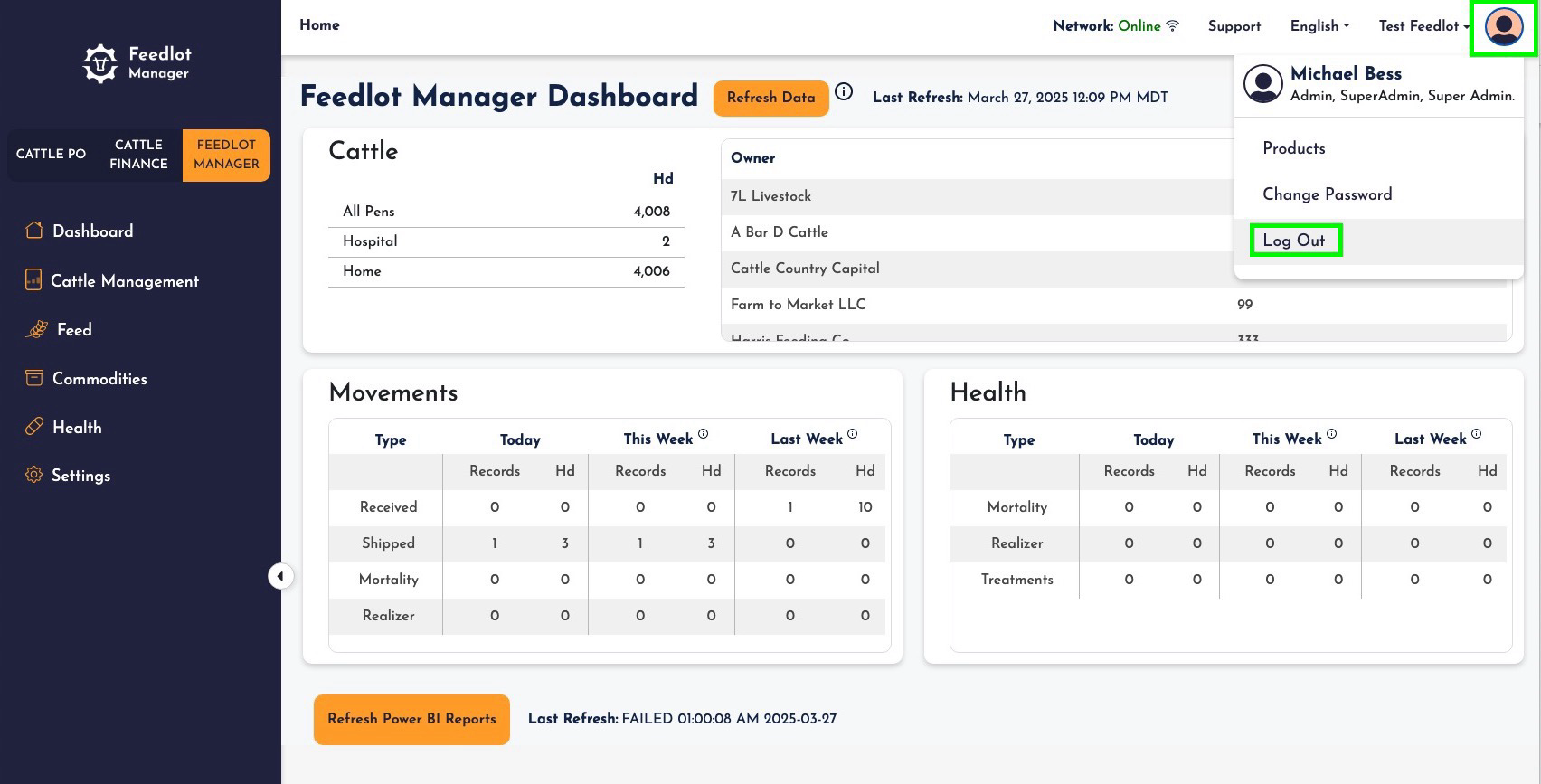Click the All Pens row
Viewport: 1541px width, 784px height.
click(506, 212)
